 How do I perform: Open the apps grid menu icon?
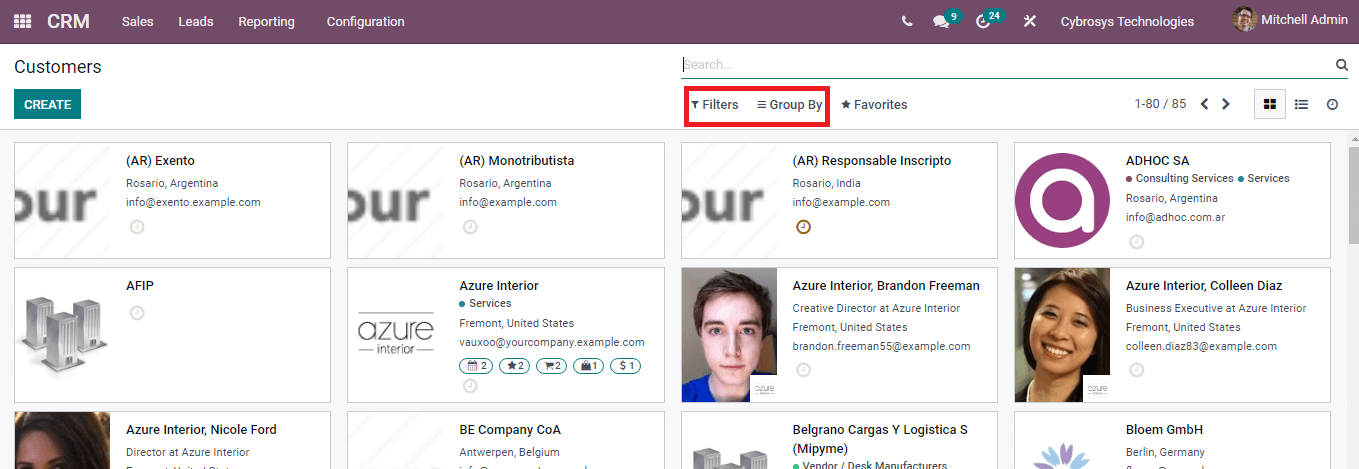click(22, 21)
